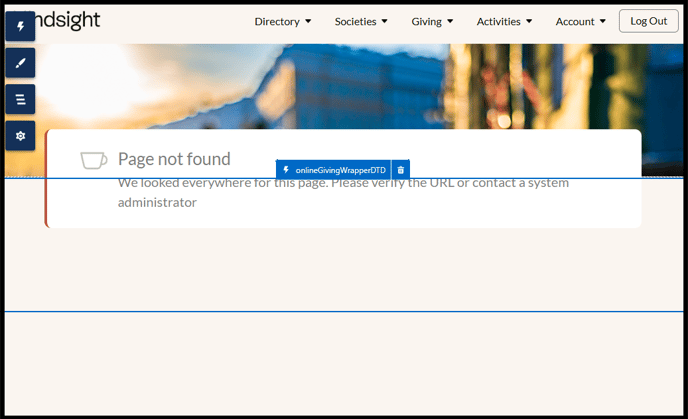Image resolution: width=688 pixels, height=419 pixels.
Task: Expand the Directory dropdown menu
Action: [283, 21]
